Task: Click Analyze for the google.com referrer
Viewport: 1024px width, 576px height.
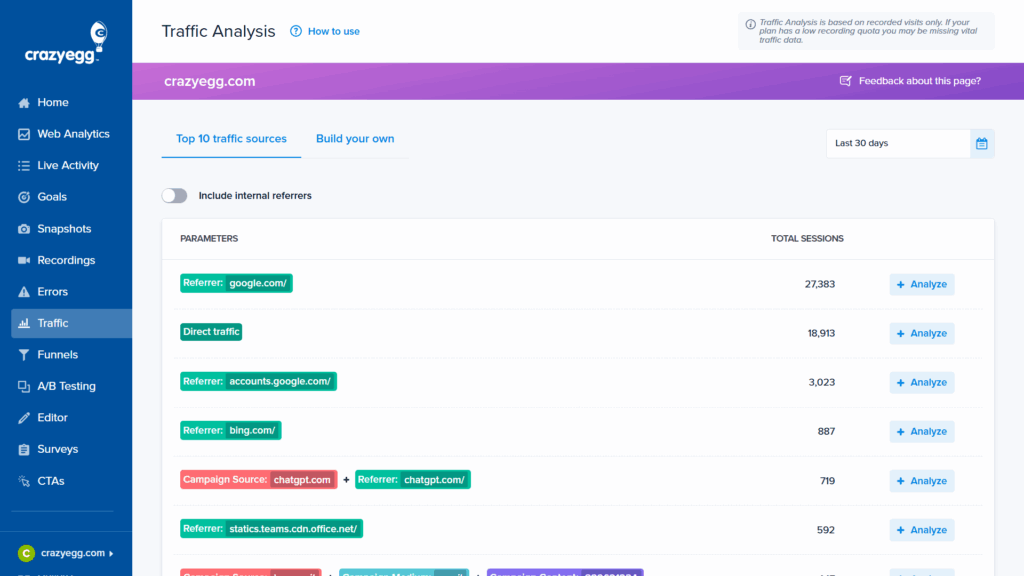Action: coord(922,285)
